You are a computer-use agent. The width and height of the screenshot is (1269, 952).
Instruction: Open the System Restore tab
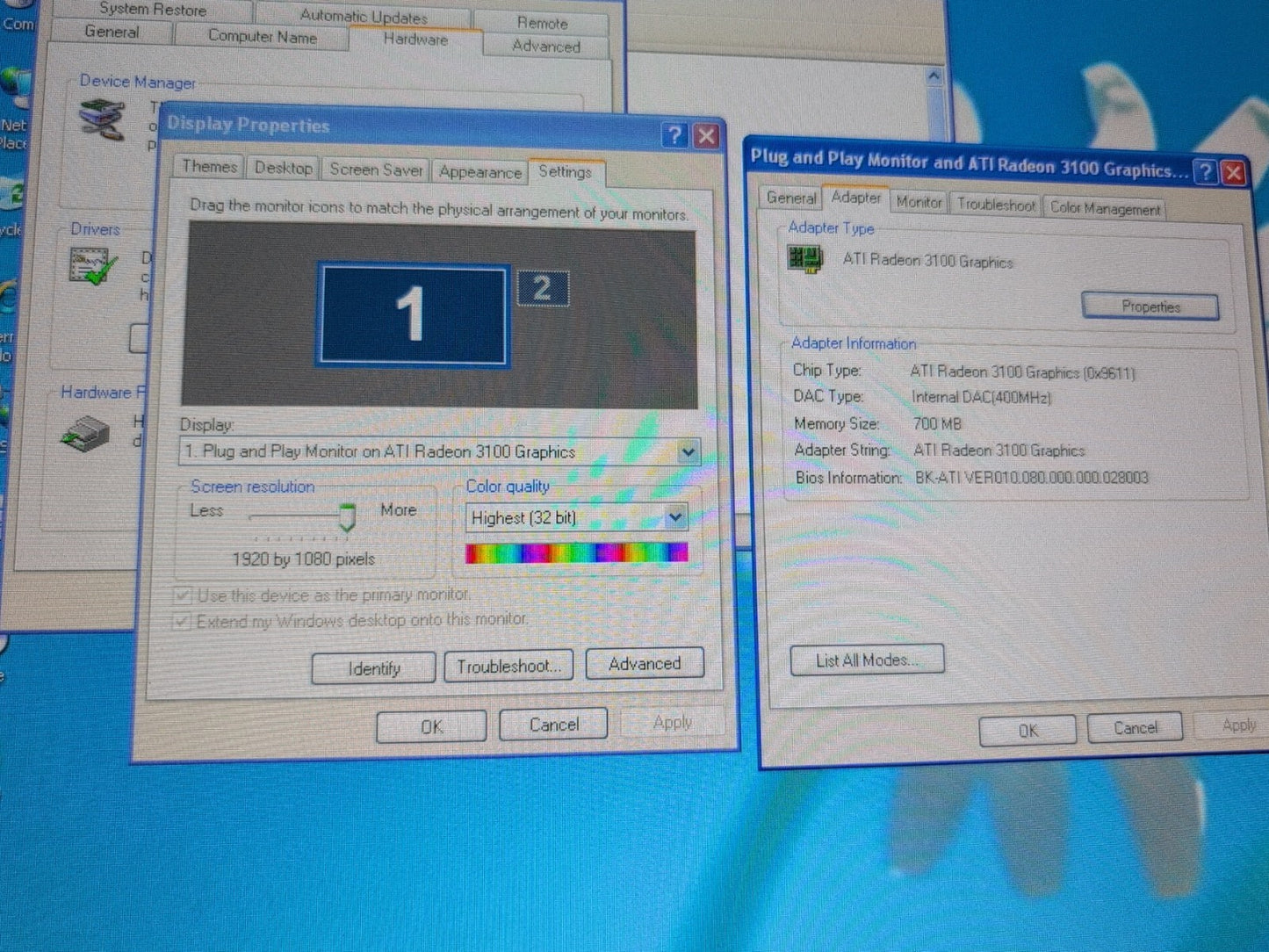tap(153, 10)
